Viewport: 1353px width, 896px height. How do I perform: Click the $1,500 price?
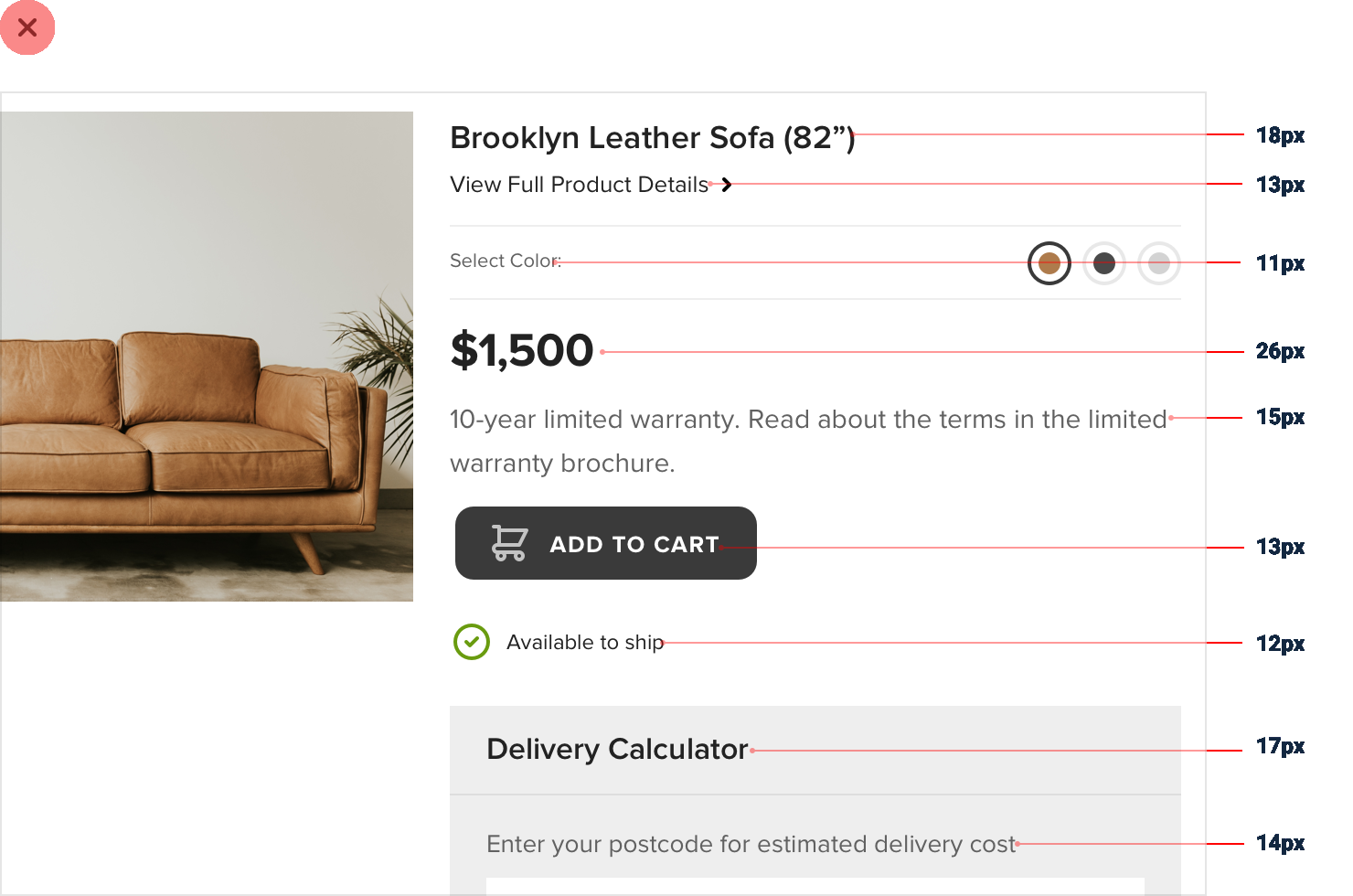(522, 351)
